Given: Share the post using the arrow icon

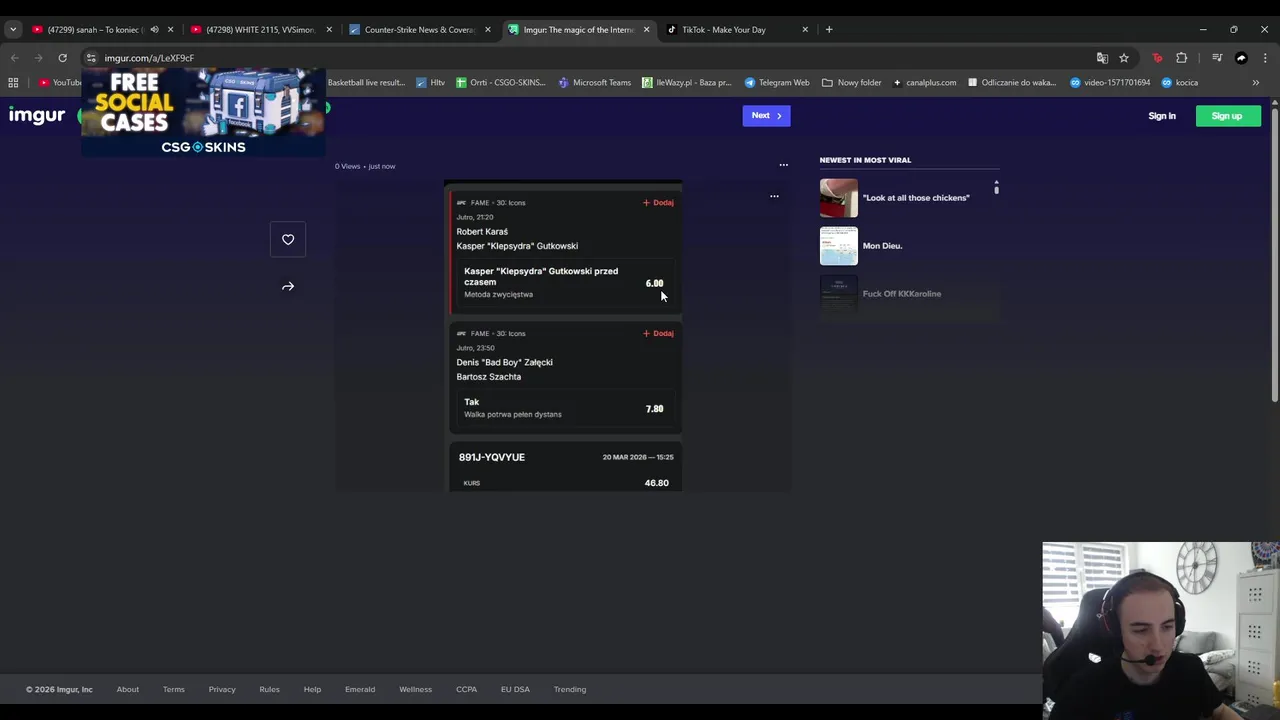Looking at the screenshot, I should [x=288, y=286].
